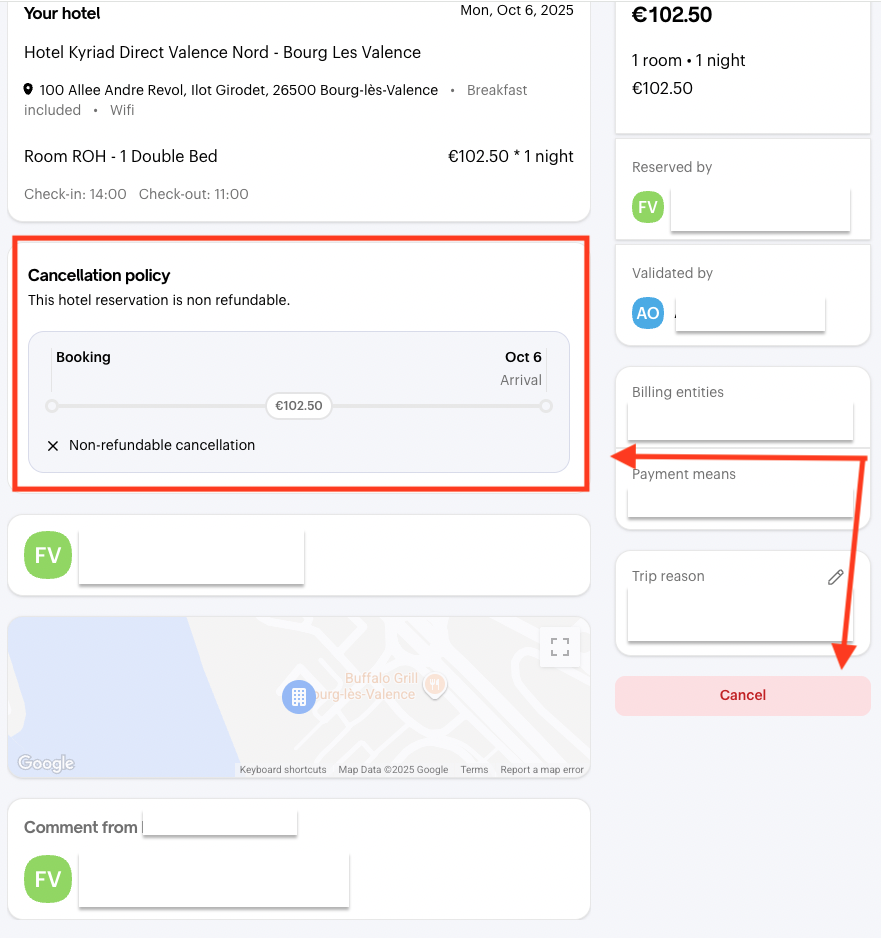Click the Billing entities field
Viewport: 881px width, 938px height.
pos(740,420)
